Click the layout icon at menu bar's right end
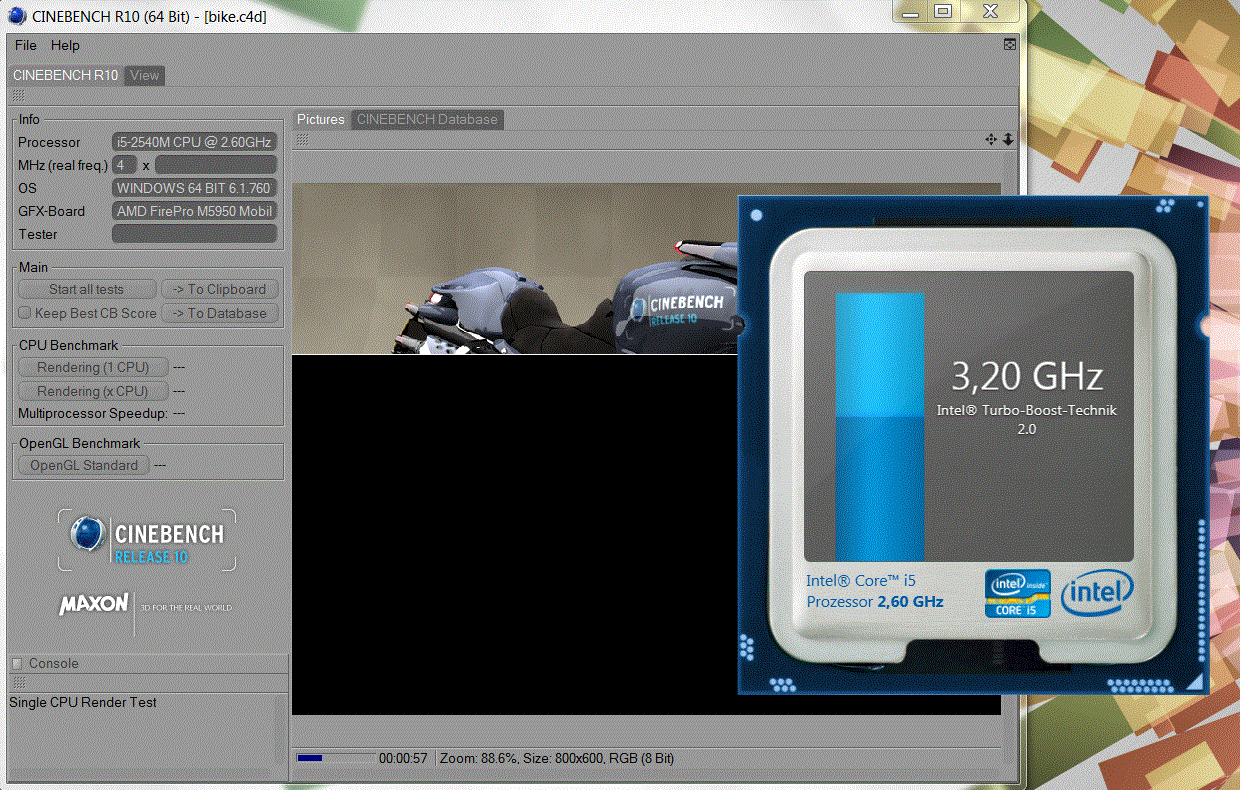 (1010, 45)
